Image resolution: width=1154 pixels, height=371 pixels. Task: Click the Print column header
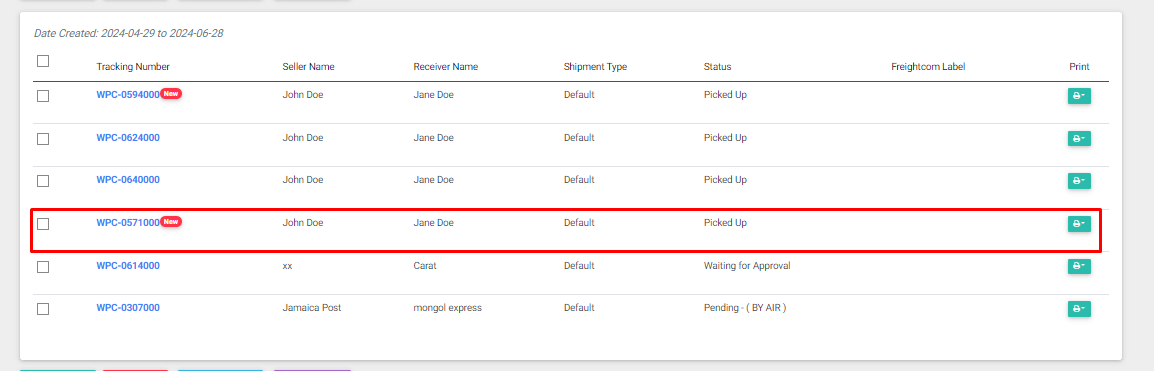(1079, 67)
